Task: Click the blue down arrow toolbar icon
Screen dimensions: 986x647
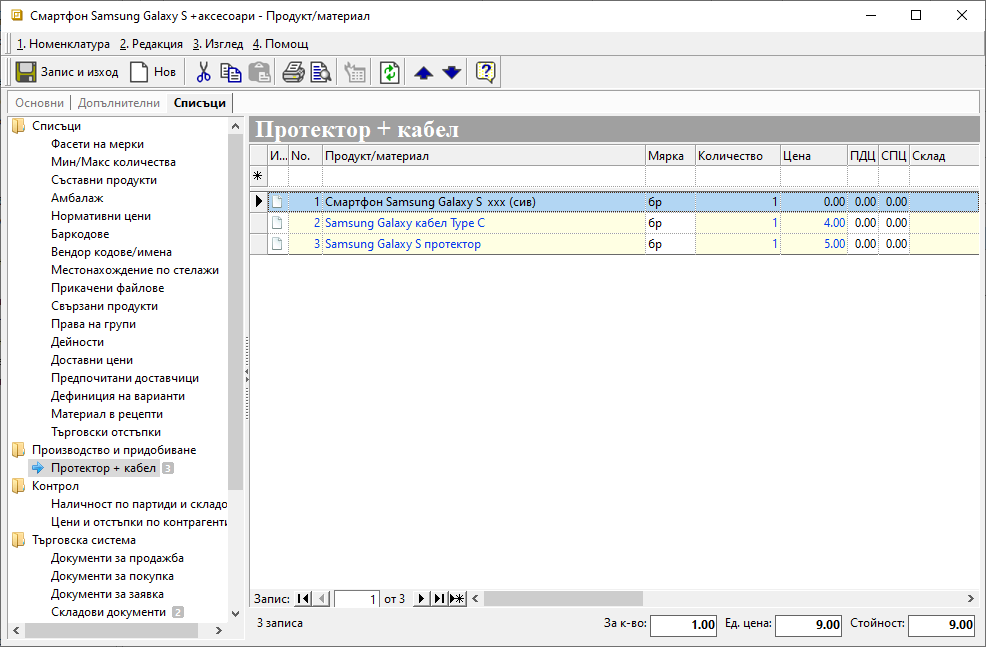Action: (x=451, y=73)
